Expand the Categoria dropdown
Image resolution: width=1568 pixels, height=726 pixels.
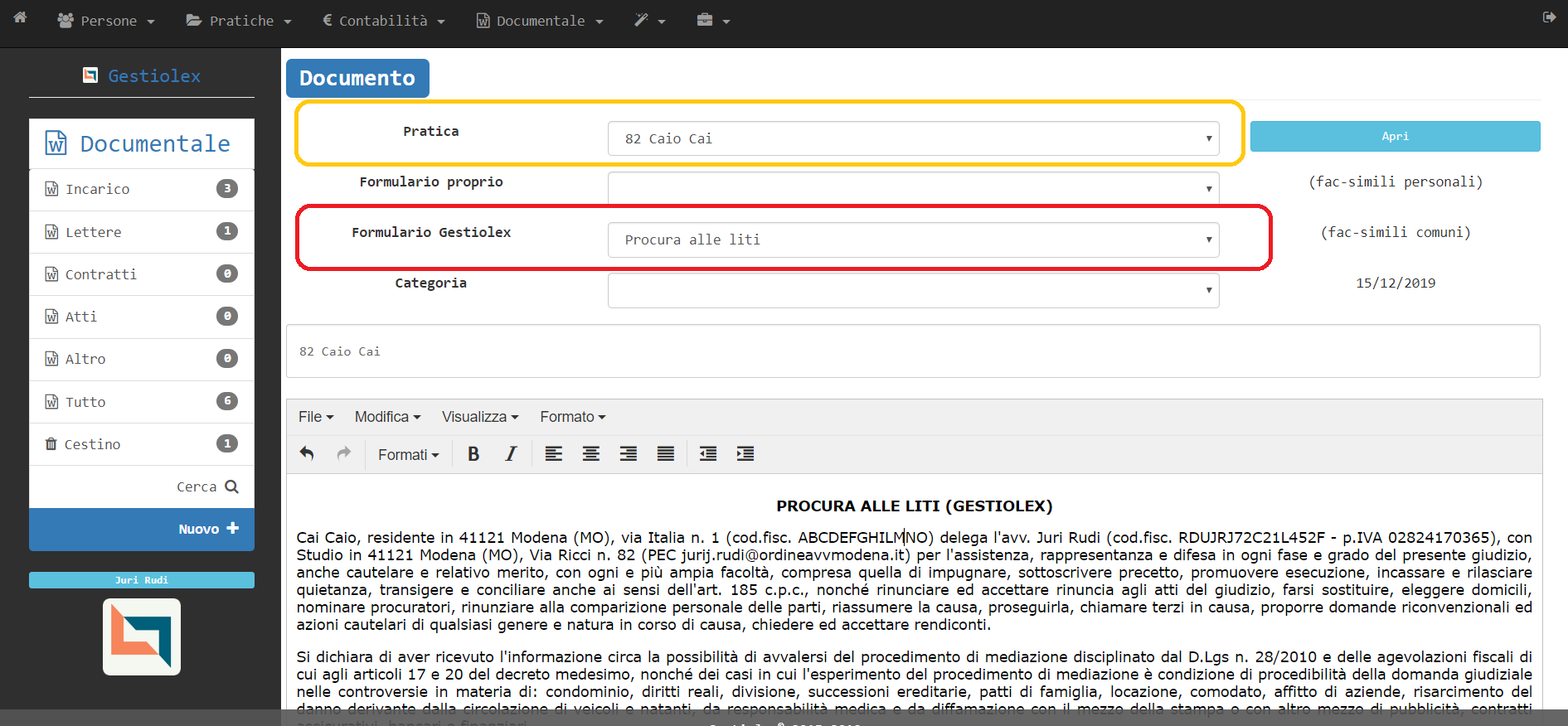[913, 290]
